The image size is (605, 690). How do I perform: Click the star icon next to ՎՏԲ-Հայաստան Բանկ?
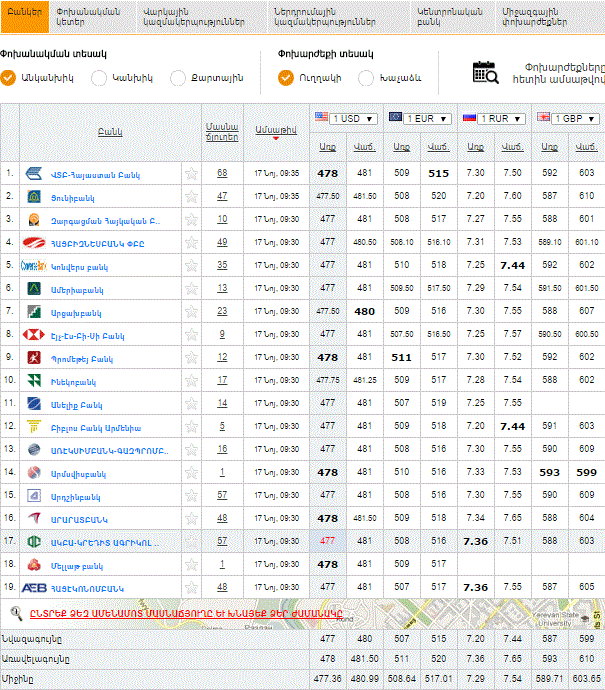coord(191,173)
